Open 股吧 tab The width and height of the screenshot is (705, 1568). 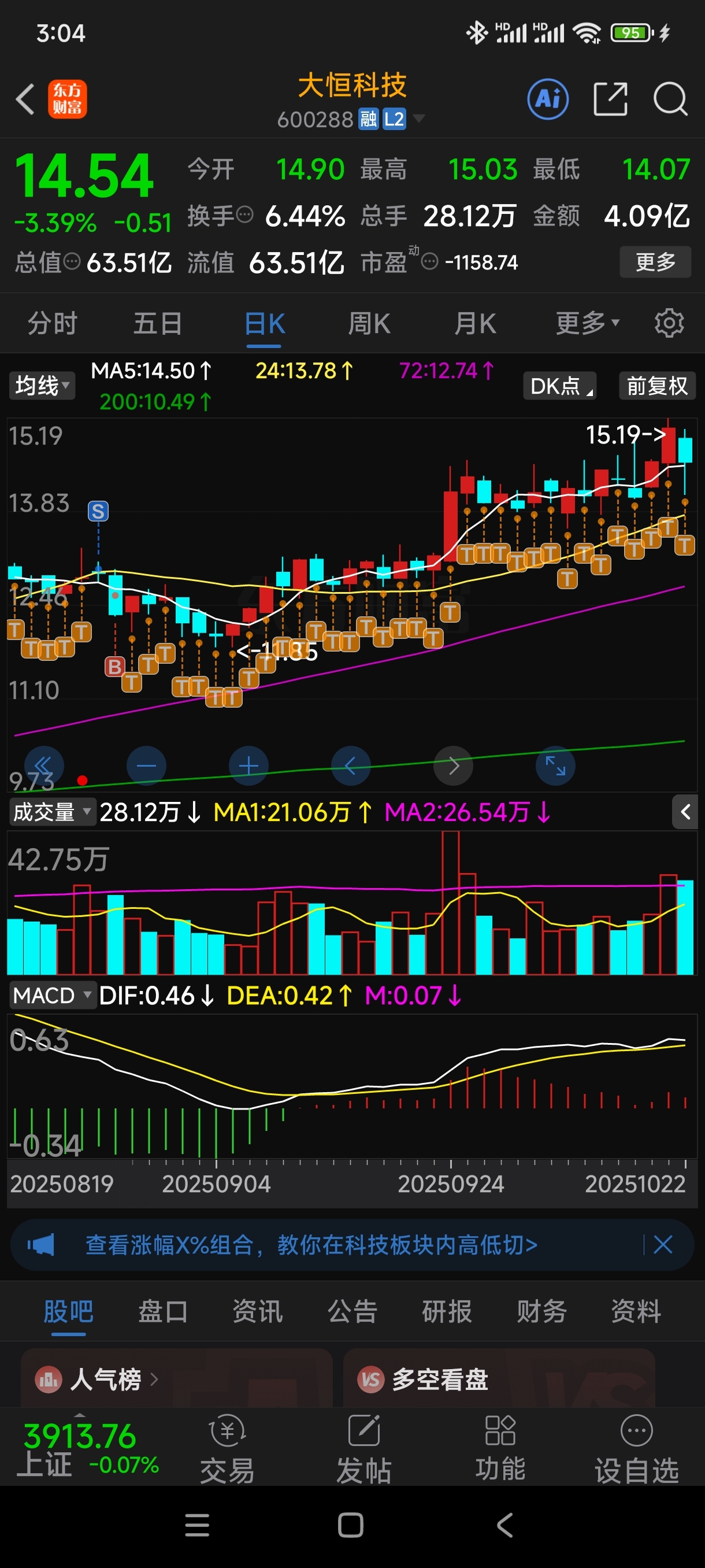[68, 1312]
